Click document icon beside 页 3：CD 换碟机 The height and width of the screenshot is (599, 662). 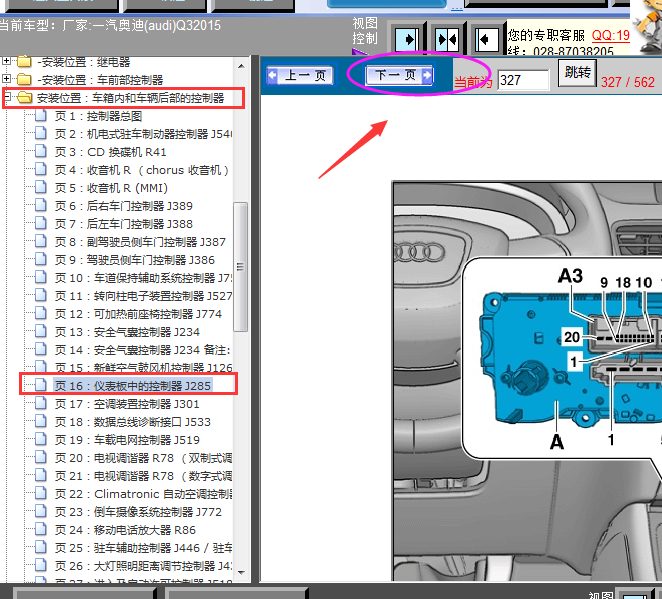[x=41, y=151]
